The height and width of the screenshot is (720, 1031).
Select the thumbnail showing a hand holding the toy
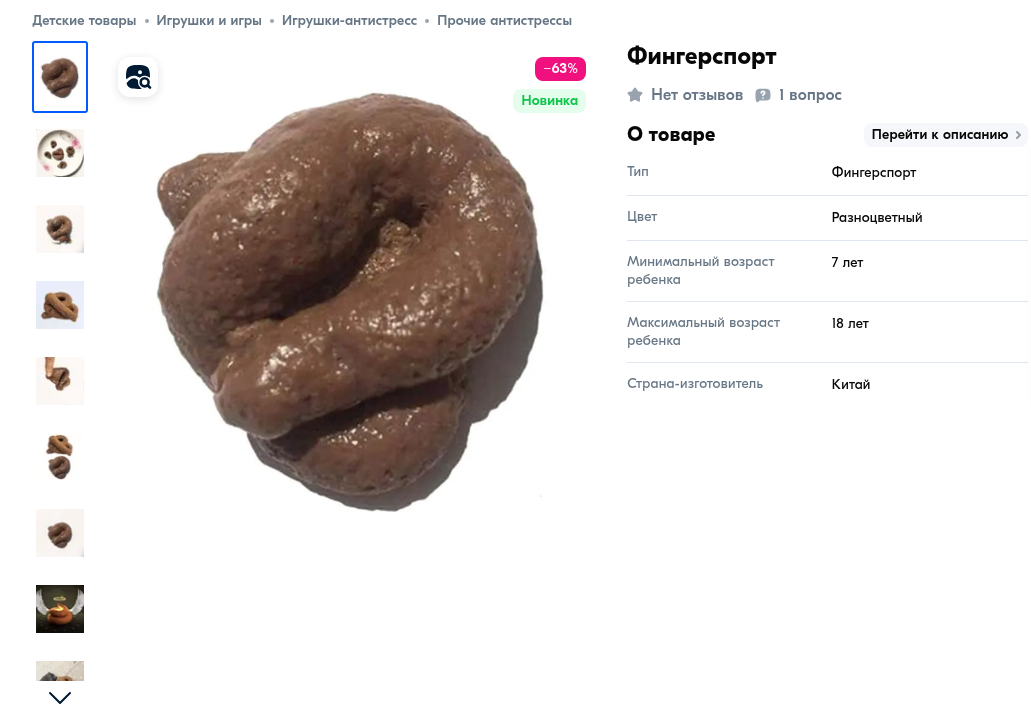pos(60,381)
